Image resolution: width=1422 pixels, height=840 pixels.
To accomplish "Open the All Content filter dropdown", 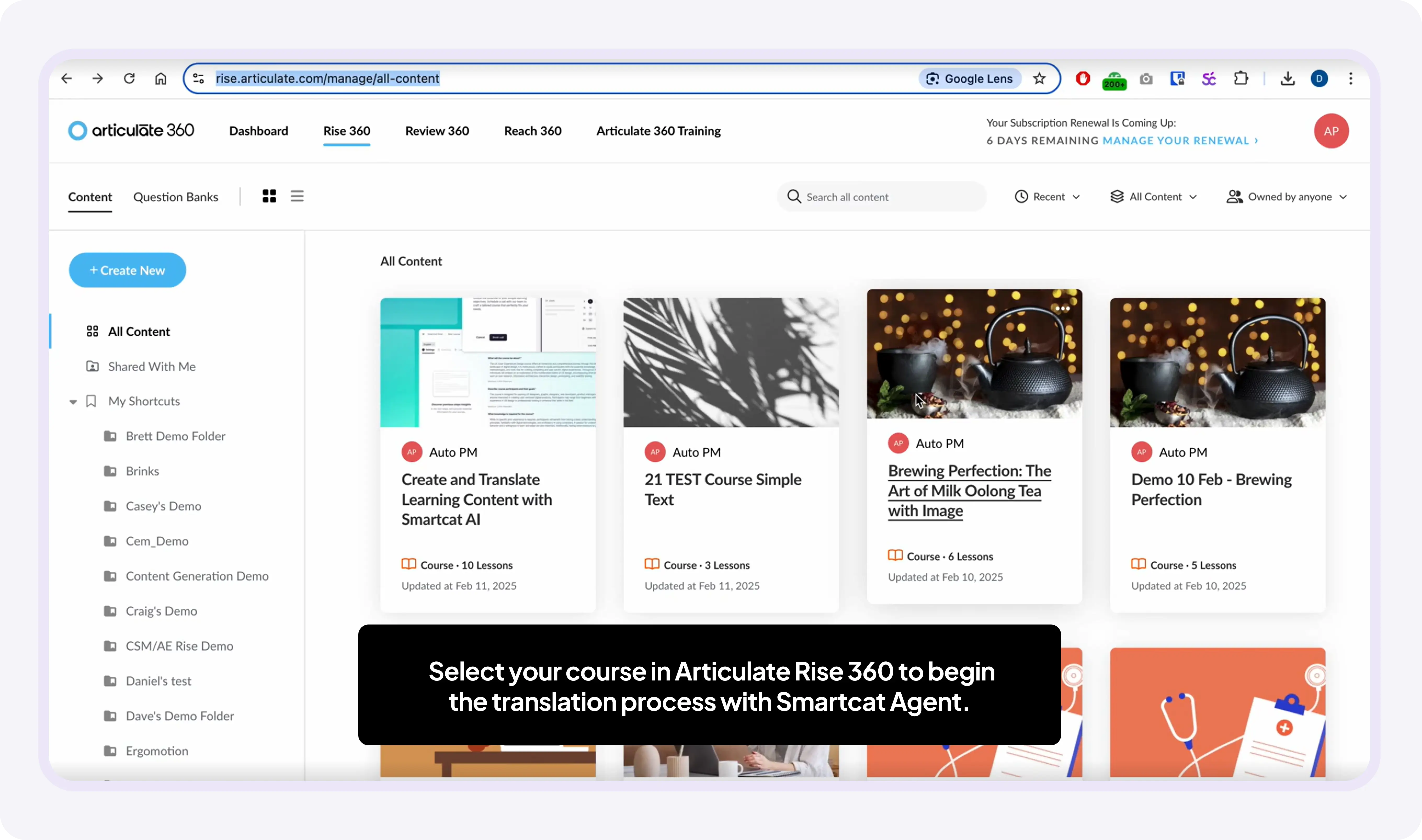I will click(x=1154, y=197).
